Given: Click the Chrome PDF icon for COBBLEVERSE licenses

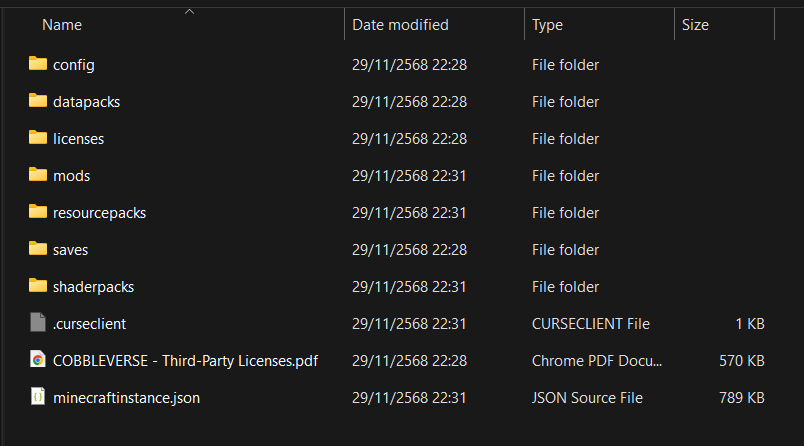Looking at the screenshot, I should pyautogui.click(x=38, y=360).
